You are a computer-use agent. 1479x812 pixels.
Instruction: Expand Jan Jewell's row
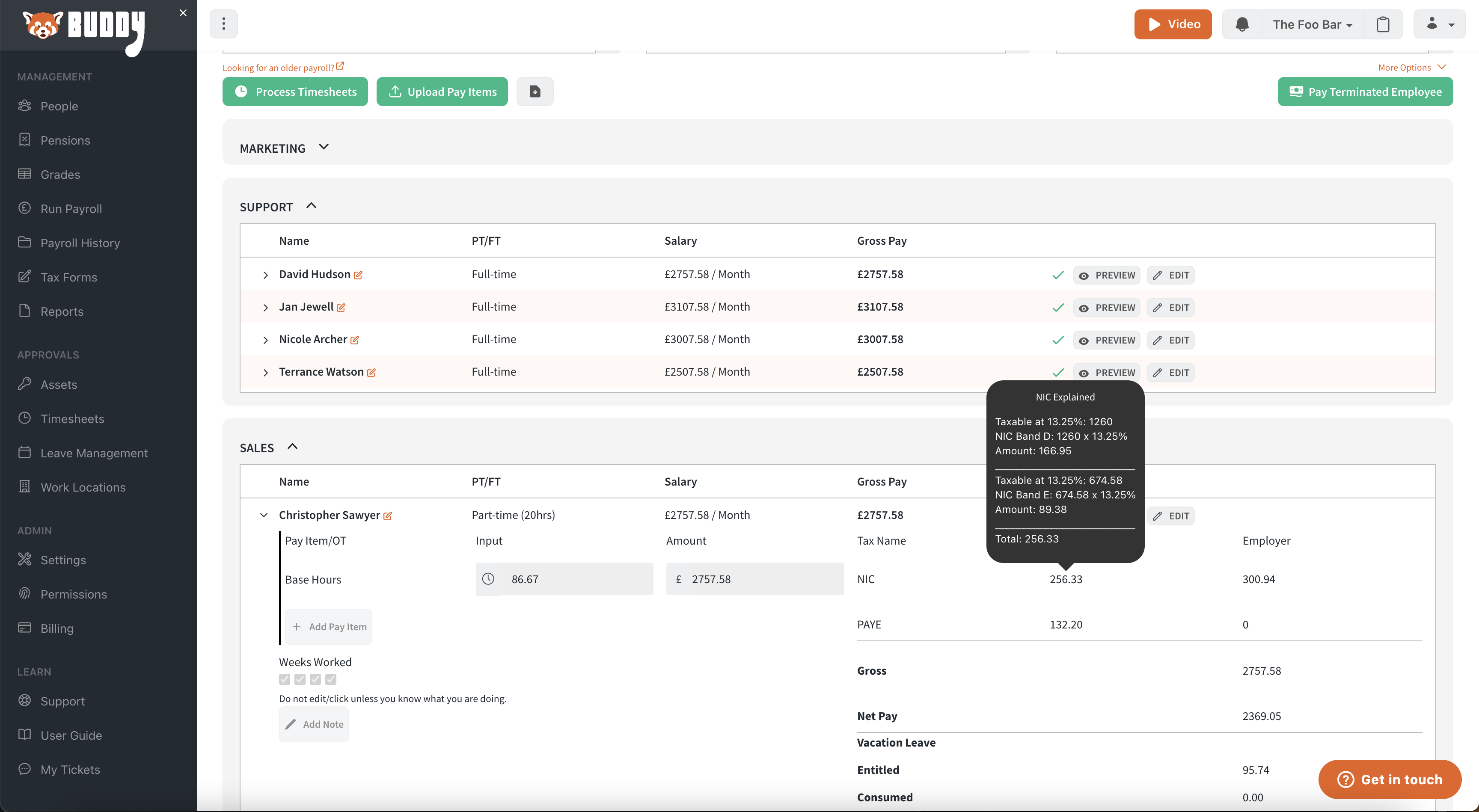(x=265, y=308)
